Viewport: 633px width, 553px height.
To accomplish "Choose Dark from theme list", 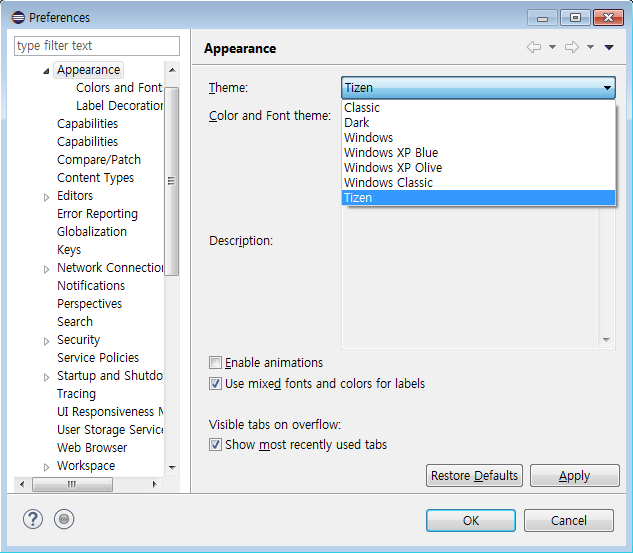I will tap(357, 123).
